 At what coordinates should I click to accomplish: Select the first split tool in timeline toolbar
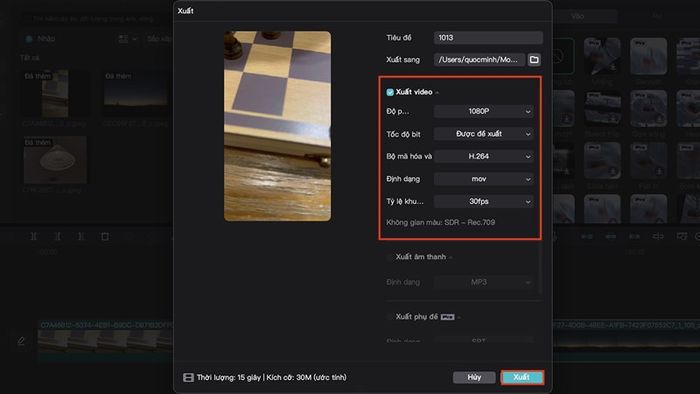[33, 236]
